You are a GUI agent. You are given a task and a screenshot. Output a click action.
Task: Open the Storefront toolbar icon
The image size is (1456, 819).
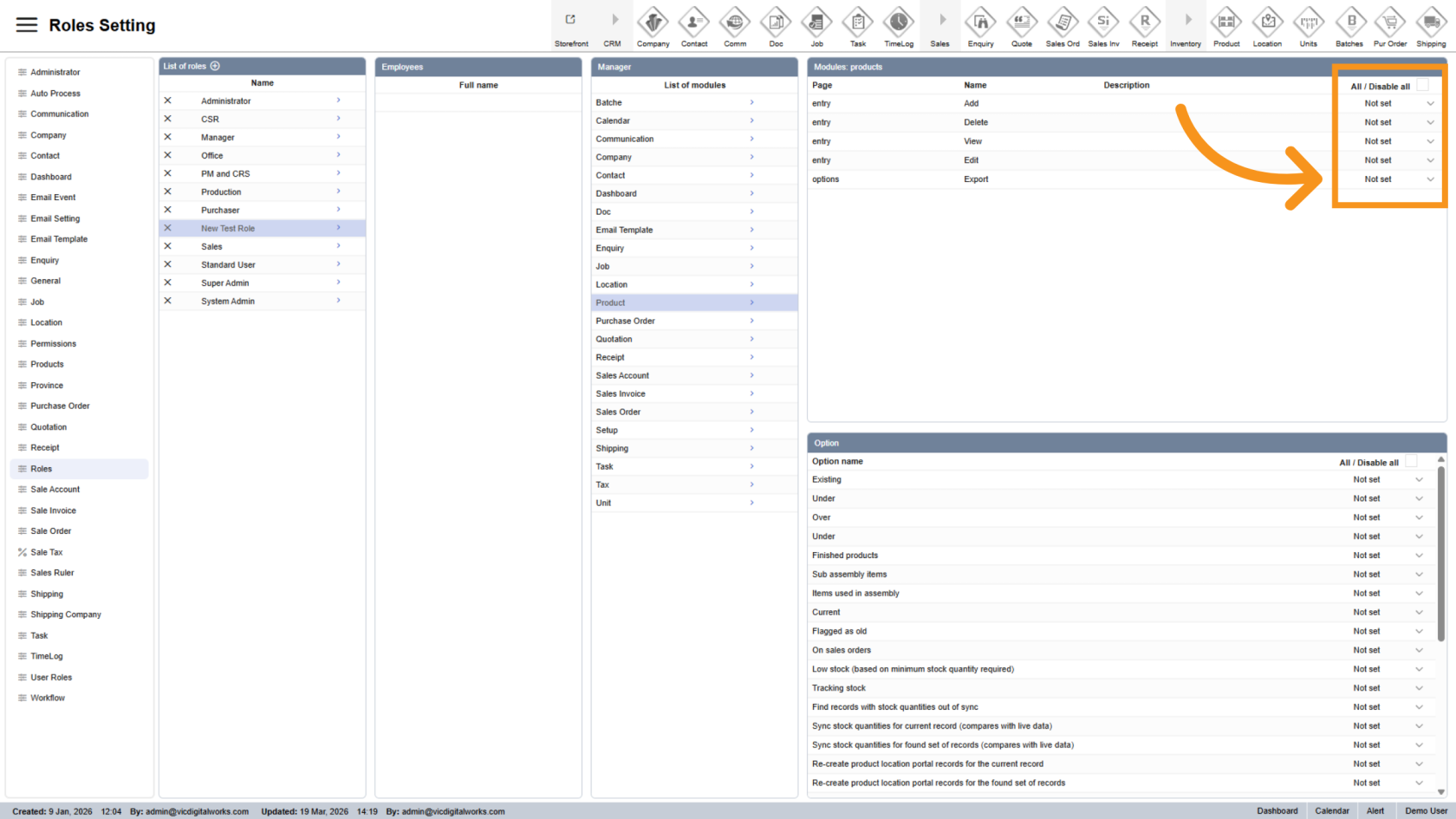[x=571, y=21]
